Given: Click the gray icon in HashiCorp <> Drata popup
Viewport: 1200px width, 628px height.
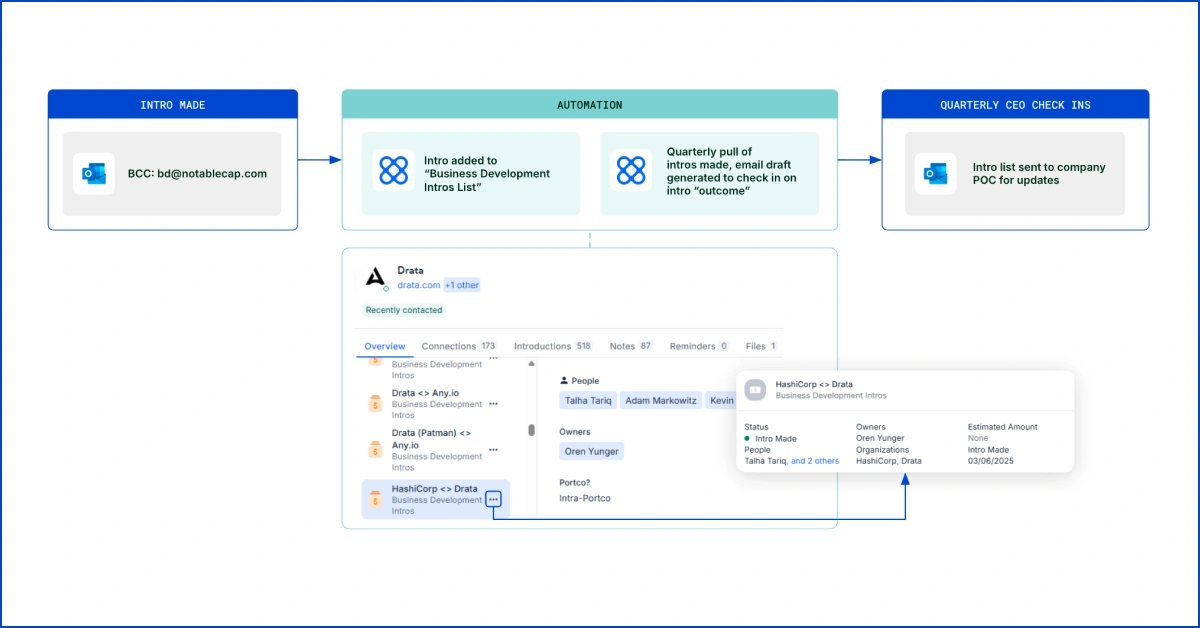Looking at the screenshot, I should [x=756, y=389].
